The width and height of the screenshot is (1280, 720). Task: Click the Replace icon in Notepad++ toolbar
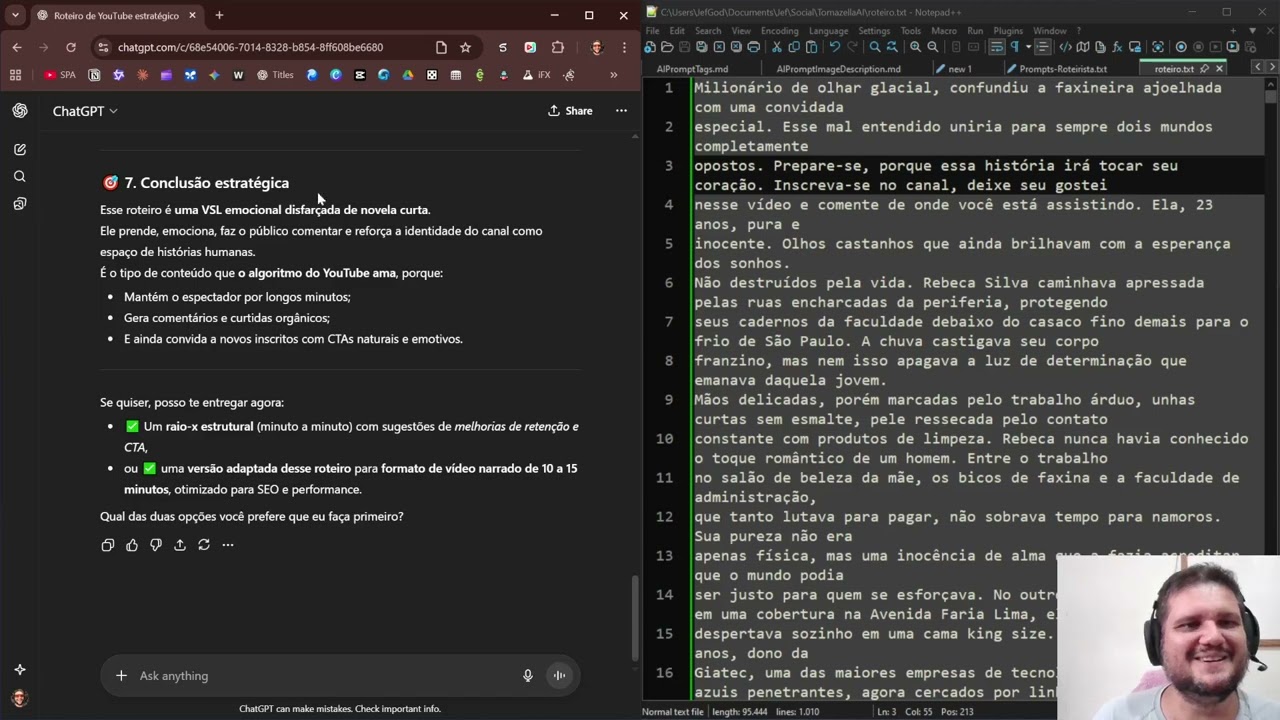(892, 47)
